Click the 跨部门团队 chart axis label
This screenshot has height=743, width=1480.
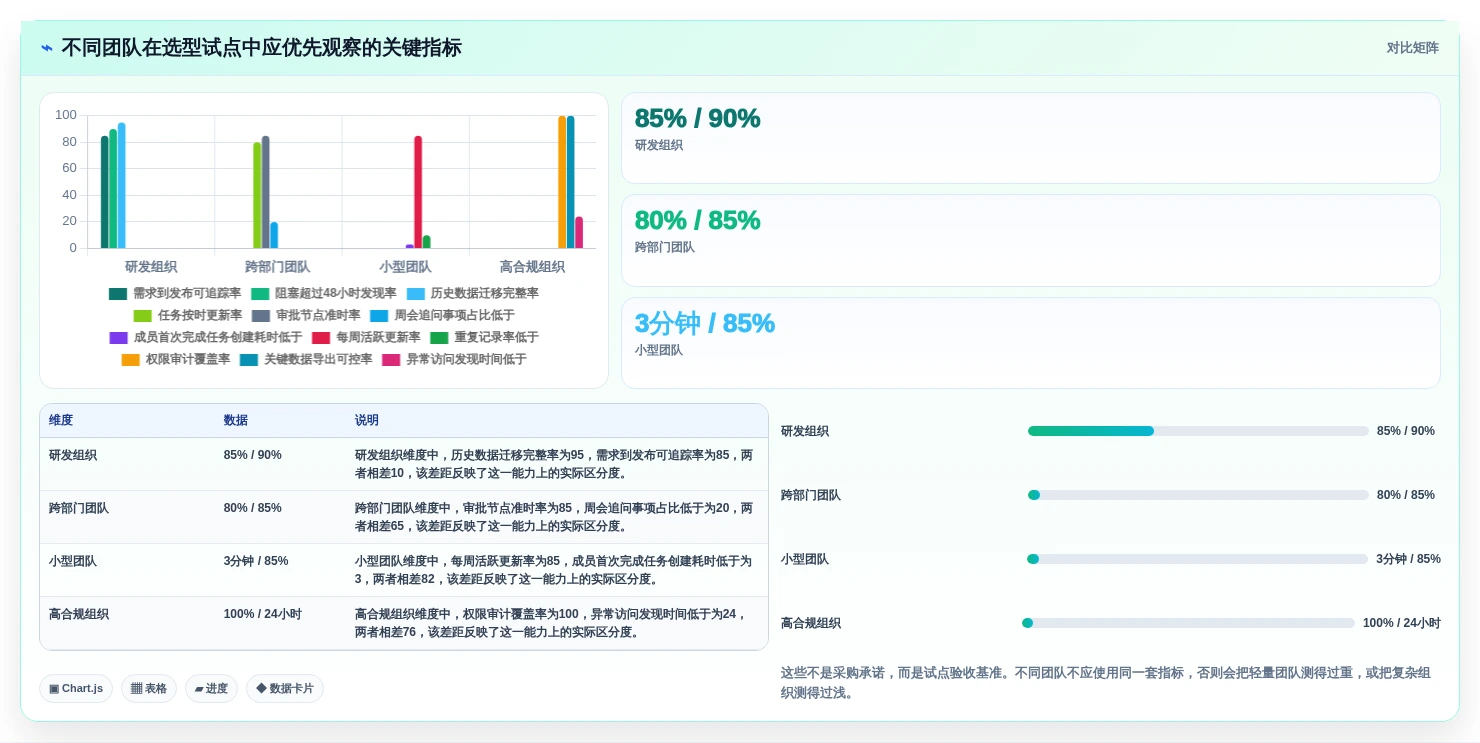click(x=278, y=267)
